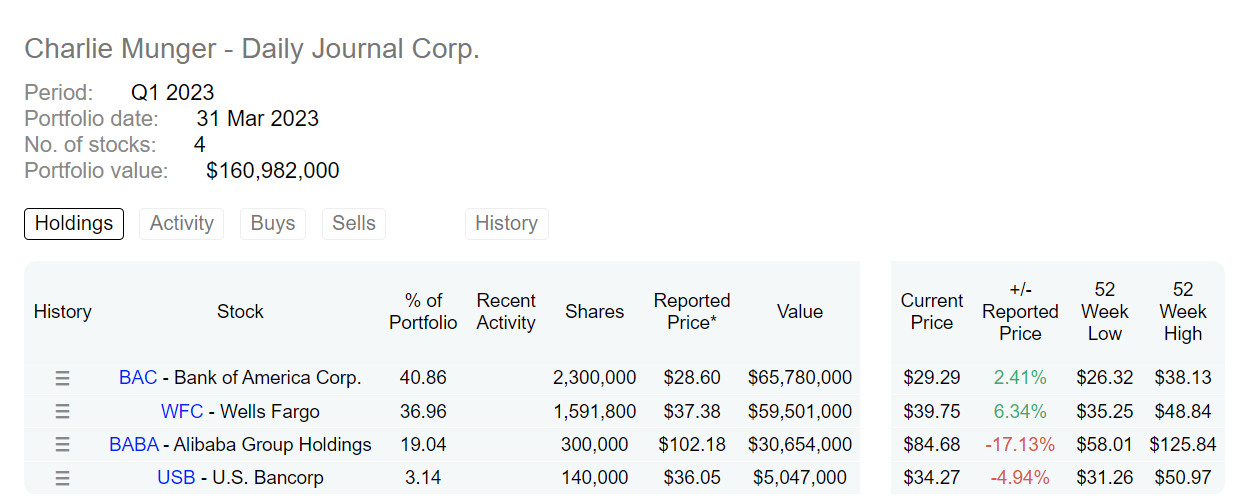Open history icon for Alibaba row
Screen dimensions: 1244x501
coord(62,445)
